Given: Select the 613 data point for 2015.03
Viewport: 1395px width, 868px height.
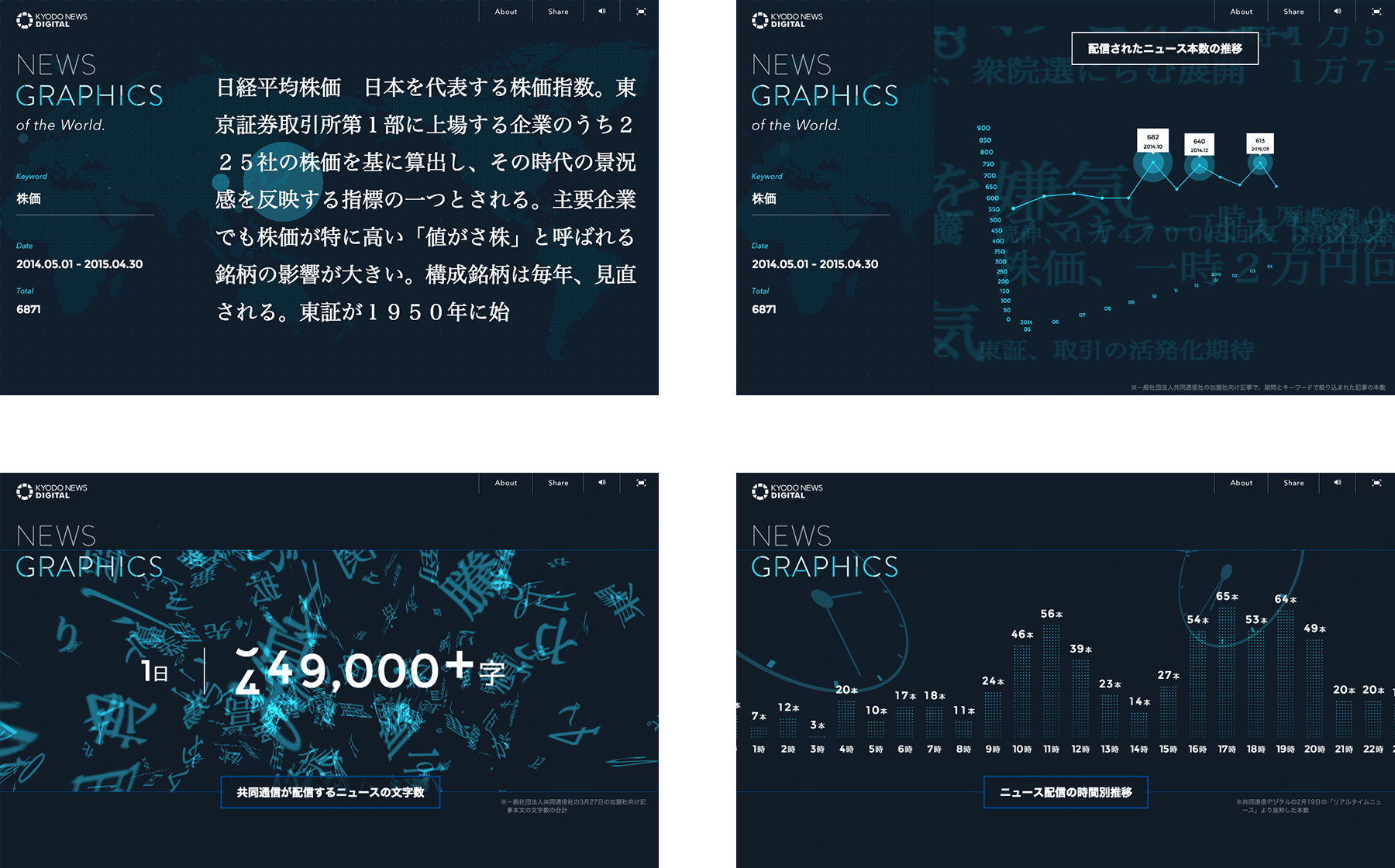Looking at the screenshot, I should point(1260,163).
